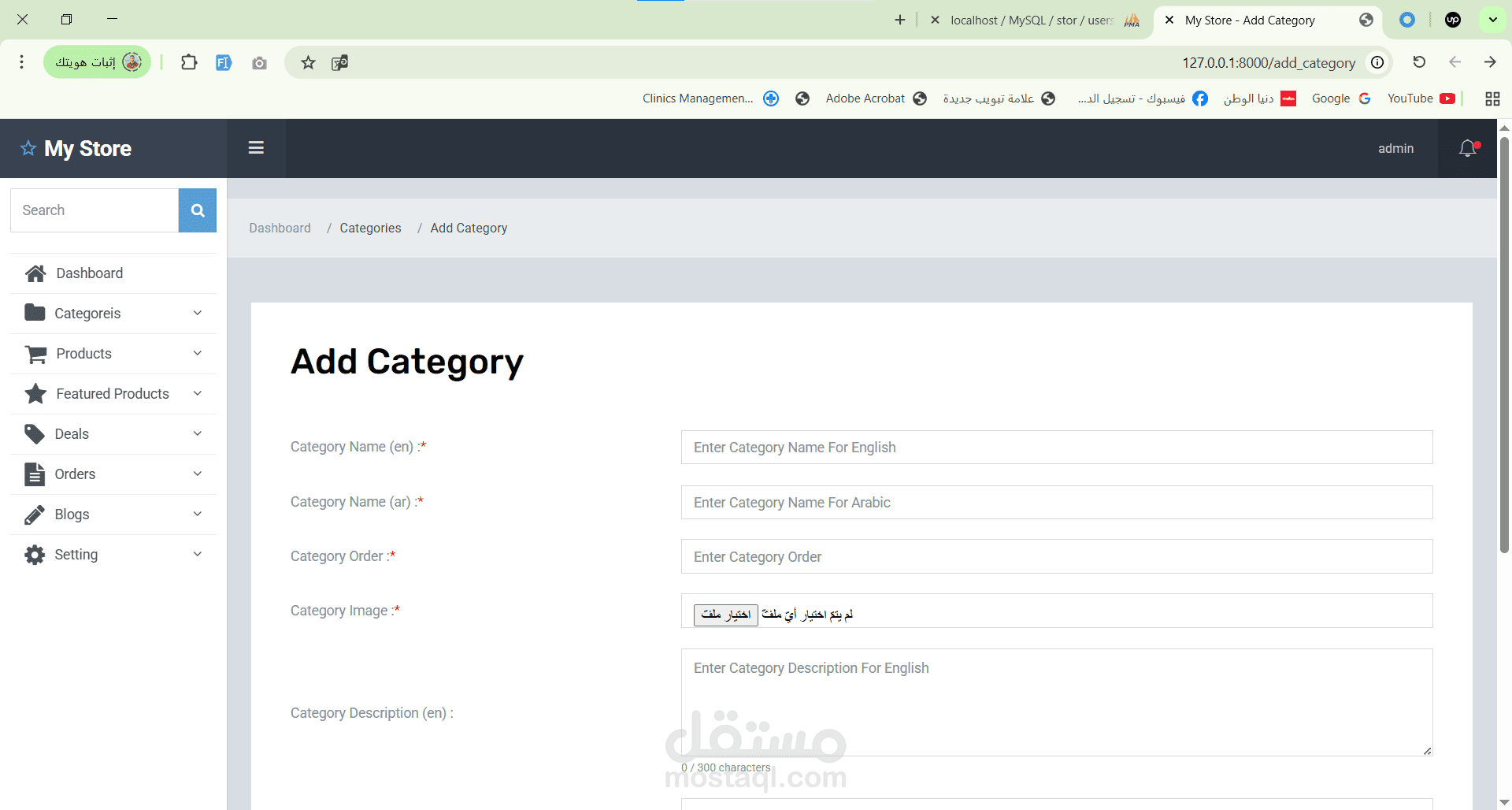
Task: Click the media control icon beside bookmark star
Action: tap(339, 62)
